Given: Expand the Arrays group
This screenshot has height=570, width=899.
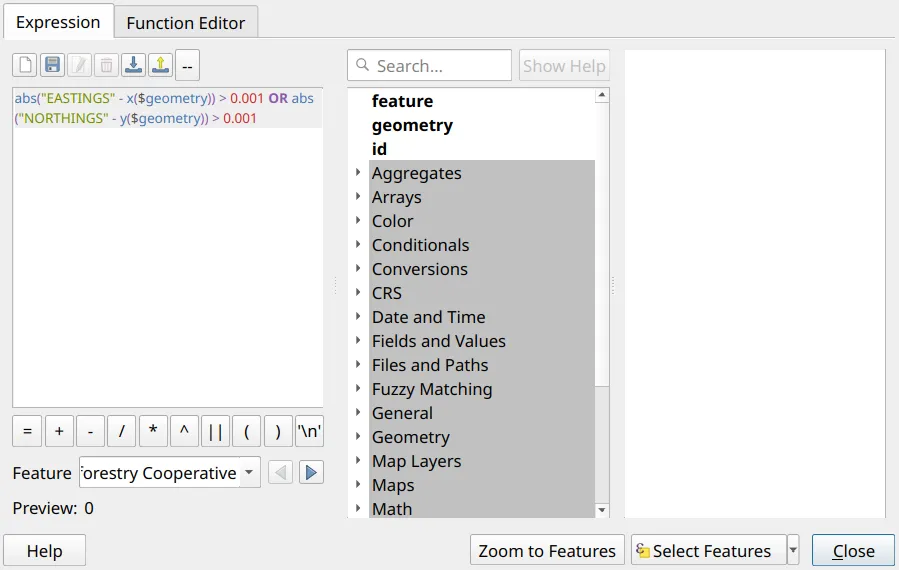Looking at the screenshot, I should click(x=358, y=196).
